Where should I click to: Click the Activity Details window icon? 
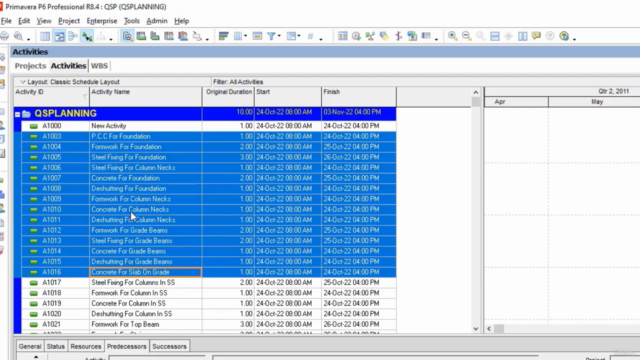[127, 36]
